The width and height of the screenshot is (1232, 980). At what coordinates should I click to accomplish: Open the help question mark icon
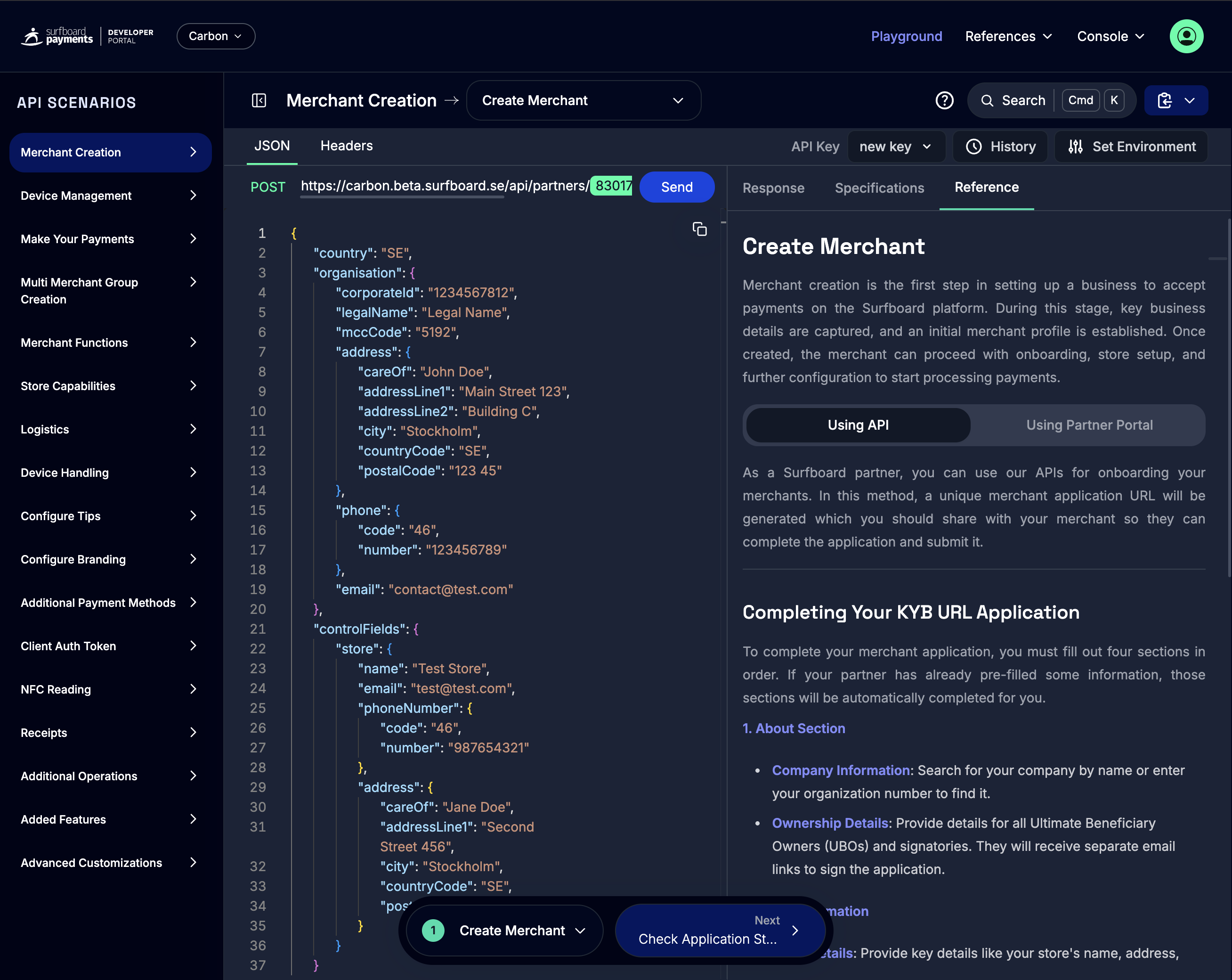pyautogui.click(x=945, y=100)
